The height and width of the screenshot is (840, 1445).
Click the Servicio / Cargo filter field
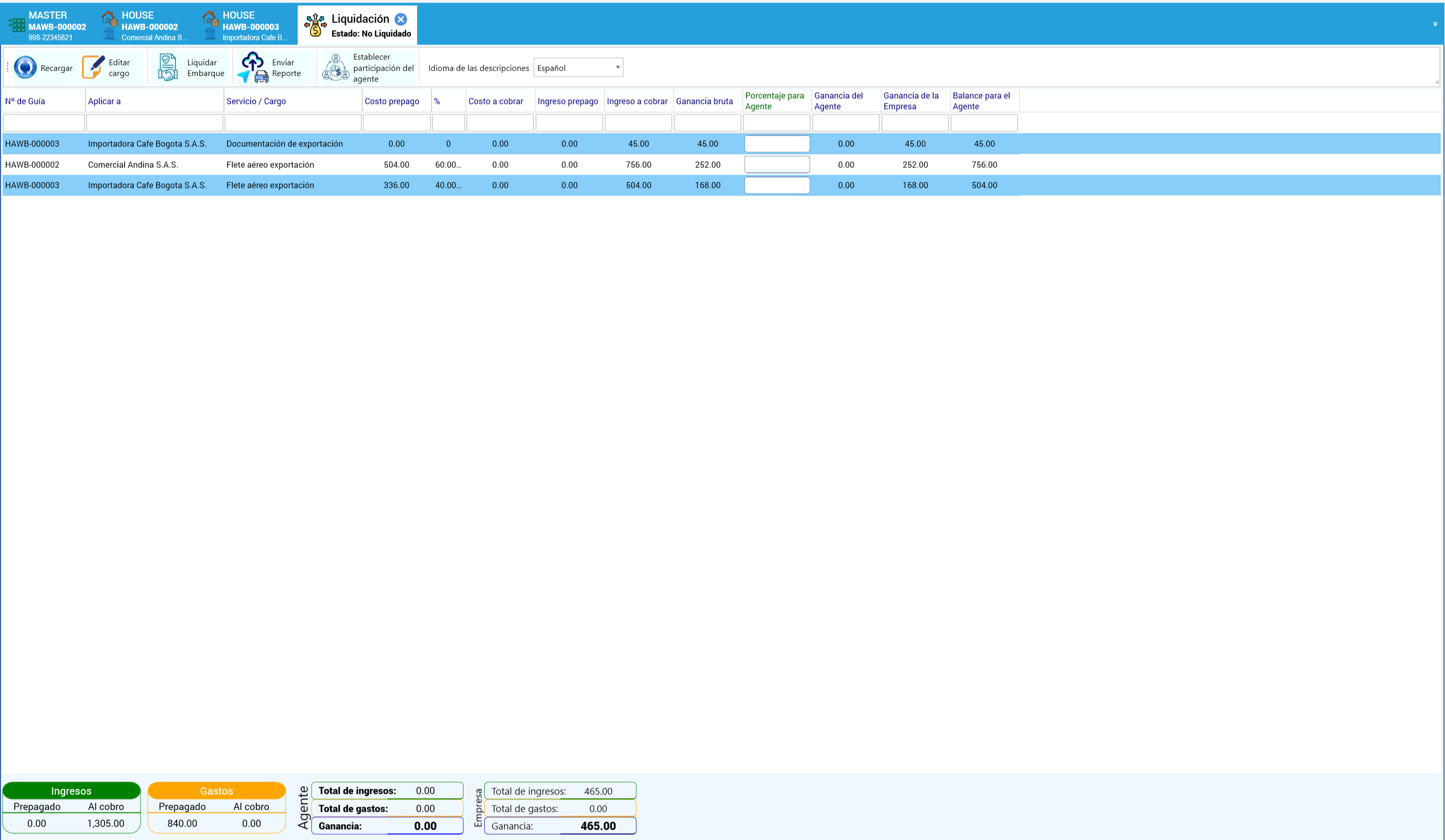pyautogui.click(x=293, y=122)
